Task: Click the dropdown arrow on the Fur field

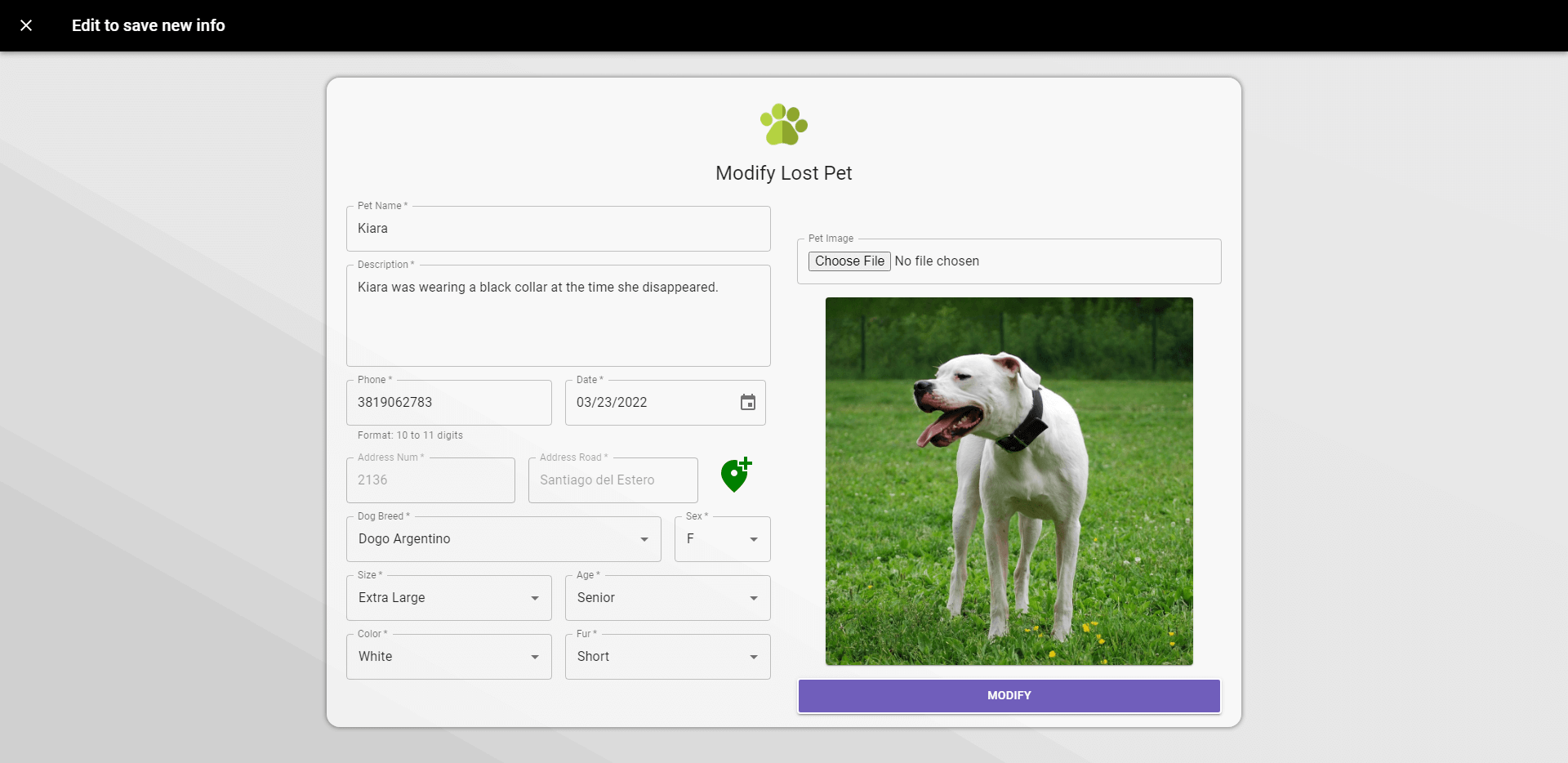Action: (x=753, y=657)
